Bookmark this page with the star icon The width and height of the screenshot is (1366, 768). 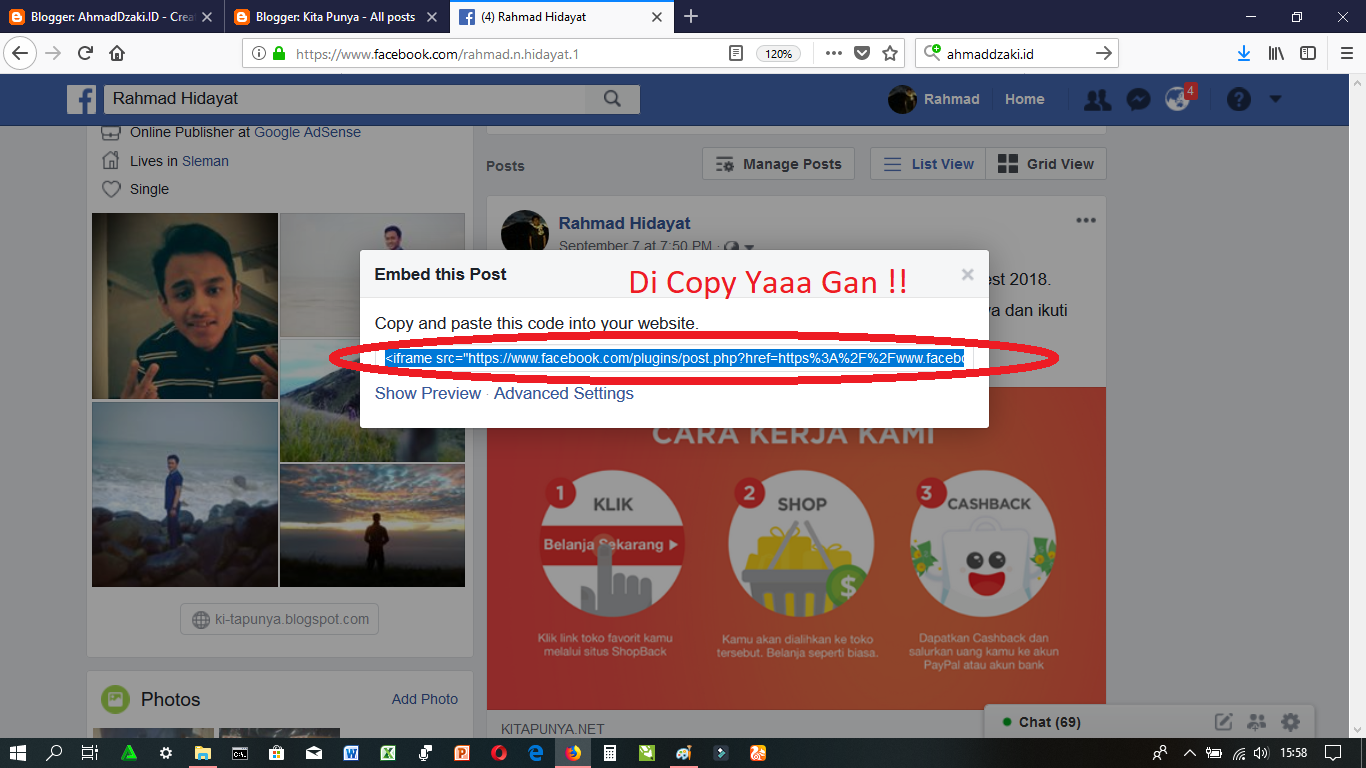890,53
